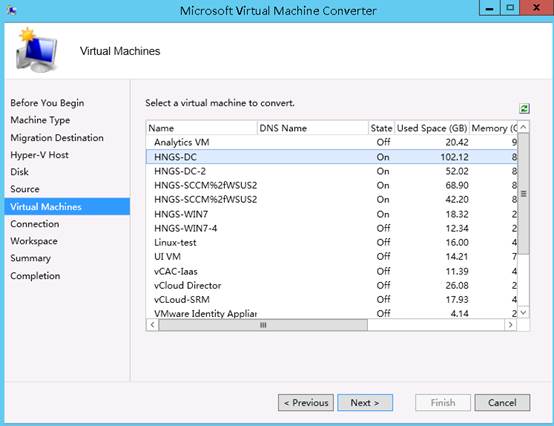Click the horizontal scrollbar right arrow
Viewport: 554px width, 426px height.
511,325
